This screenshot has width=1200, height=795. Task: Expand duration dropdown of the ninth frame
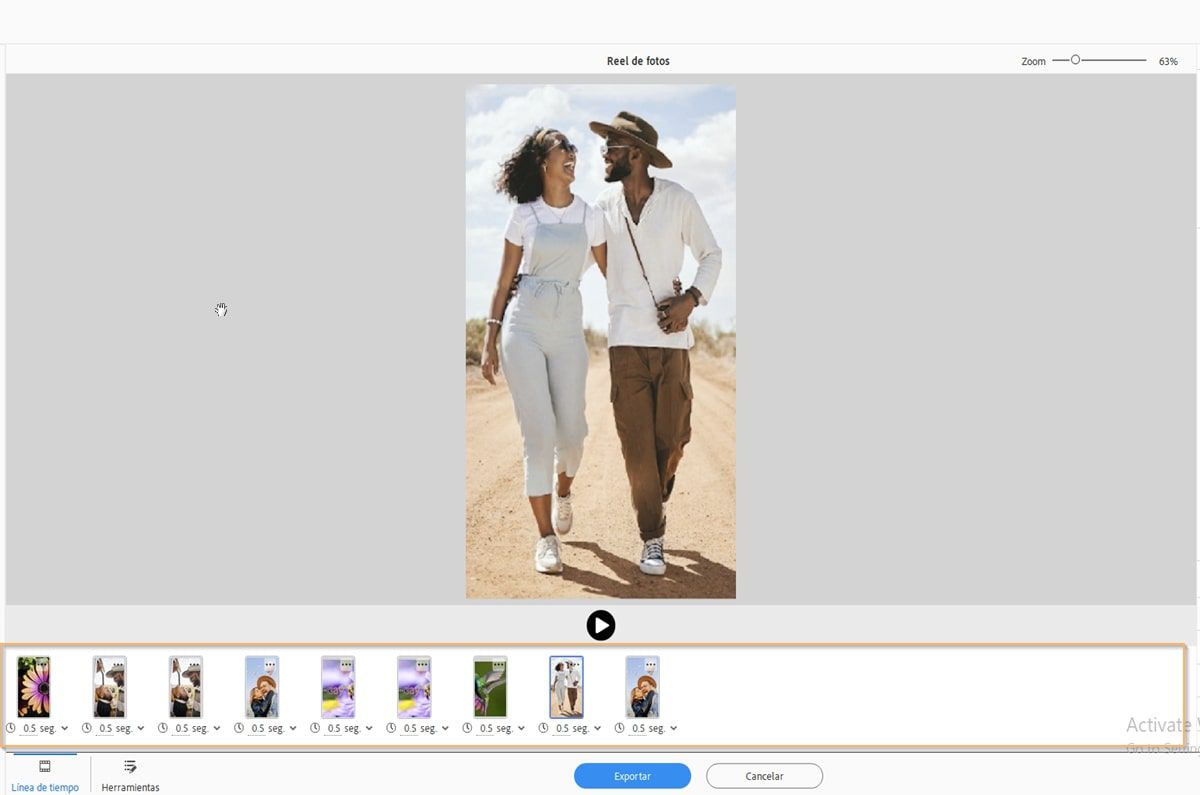pos(673,729)
